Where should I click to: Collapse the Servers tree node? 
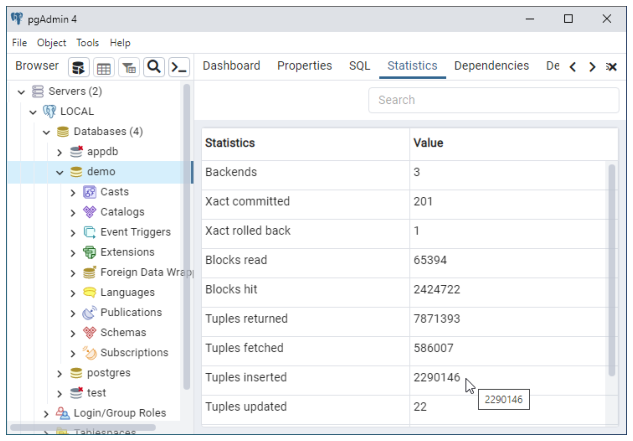[21, 92]
